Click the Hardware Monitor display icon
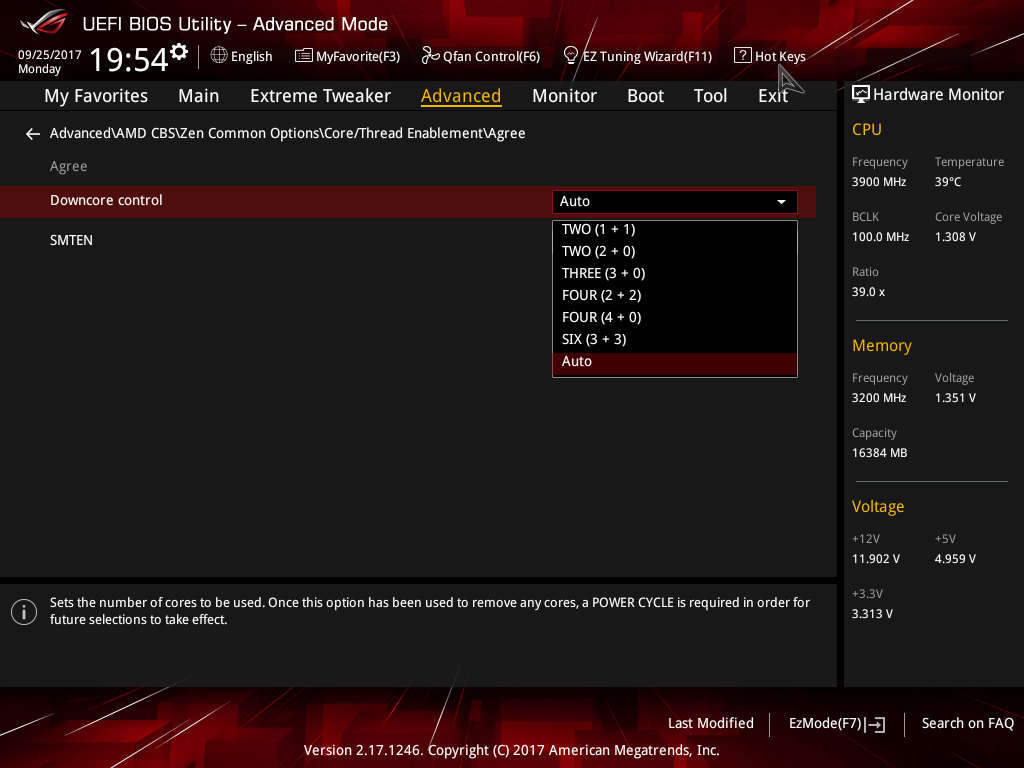The height and width of the screenshot is (768, 1024). (x=861, y=95)
